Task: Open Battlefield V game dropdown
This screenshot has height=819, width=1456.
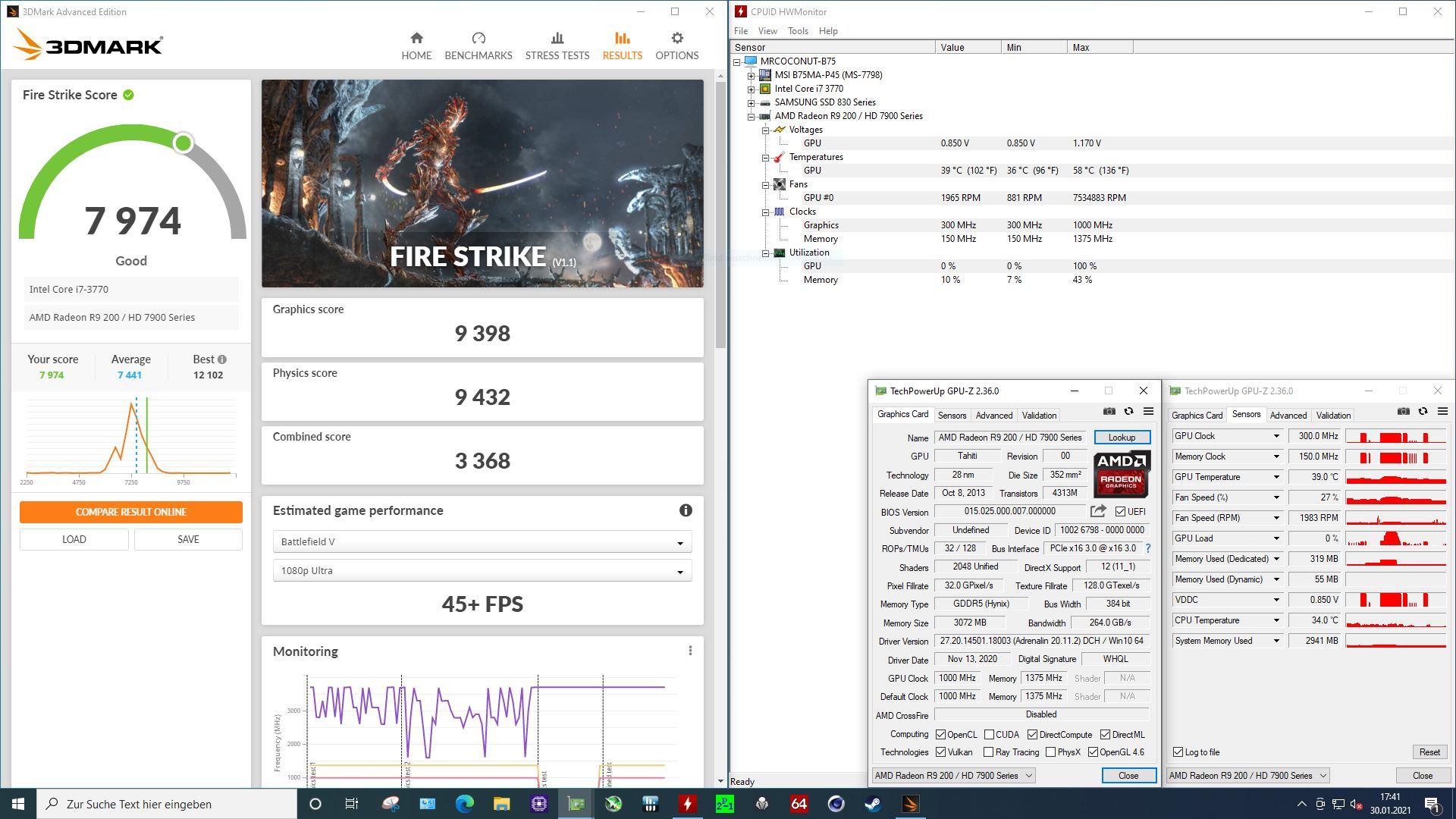Action: pos(482,541)
